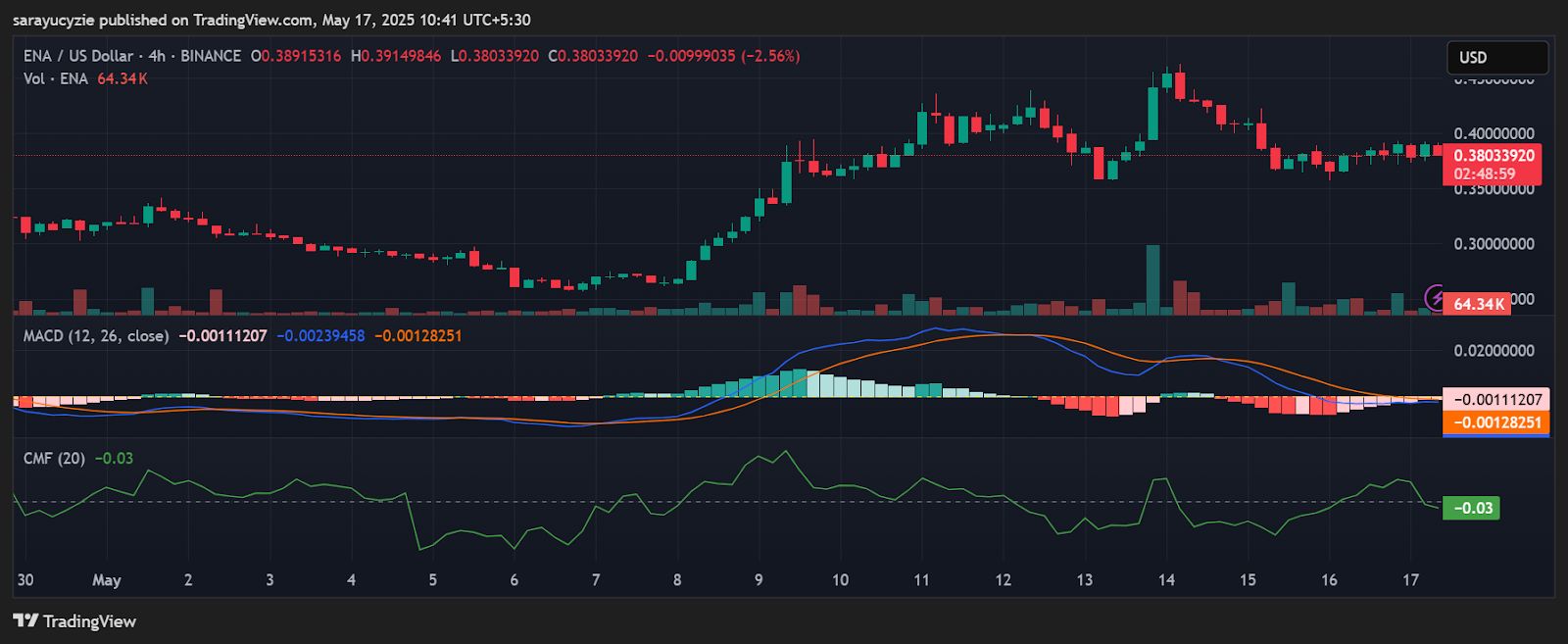
Task: Click the high price value 0.39149846
Action: coord(401,56)
